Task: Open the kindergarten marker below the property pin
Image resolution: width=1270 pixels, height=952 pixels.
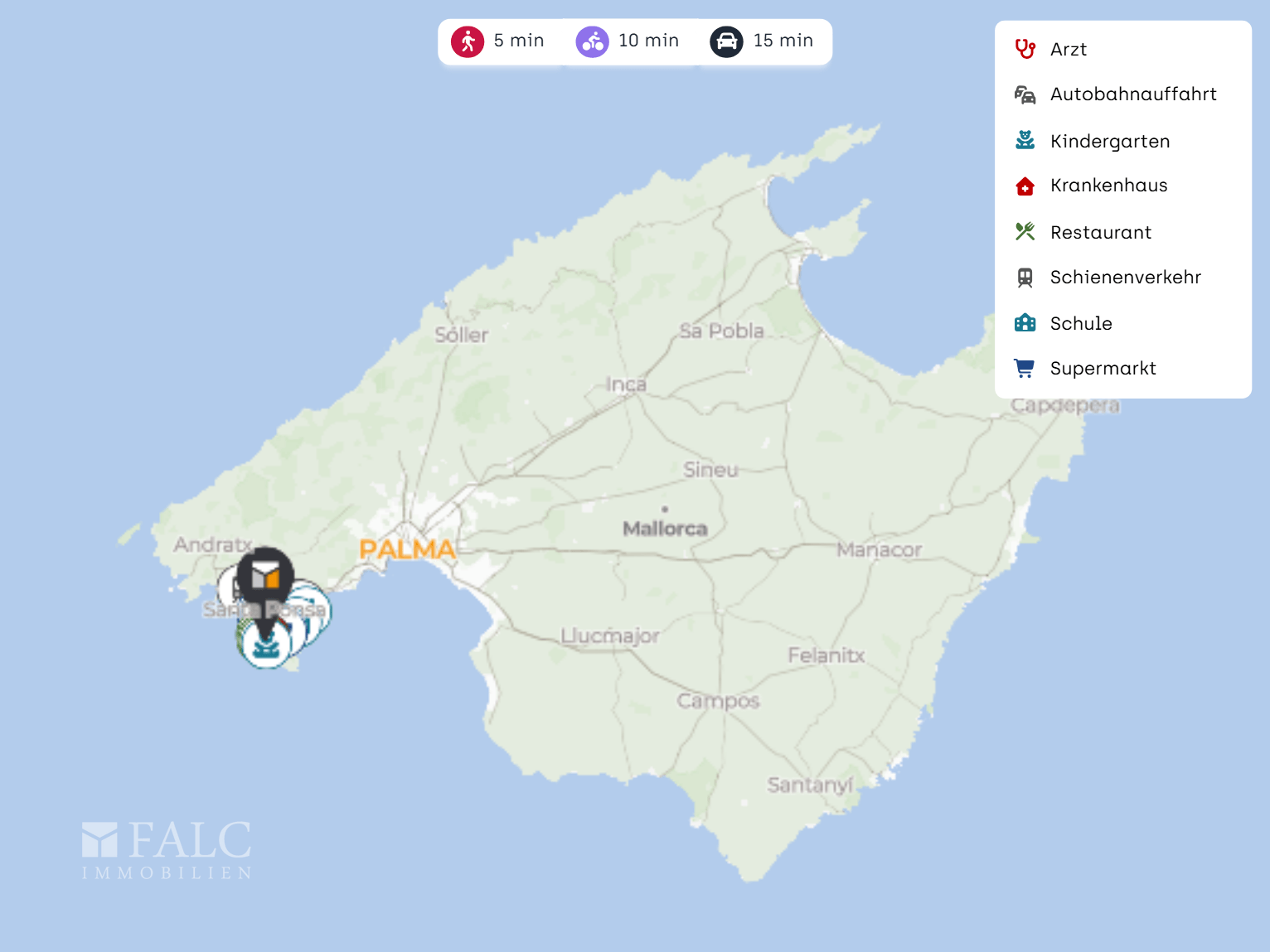Action: click(x=266, y=645)
